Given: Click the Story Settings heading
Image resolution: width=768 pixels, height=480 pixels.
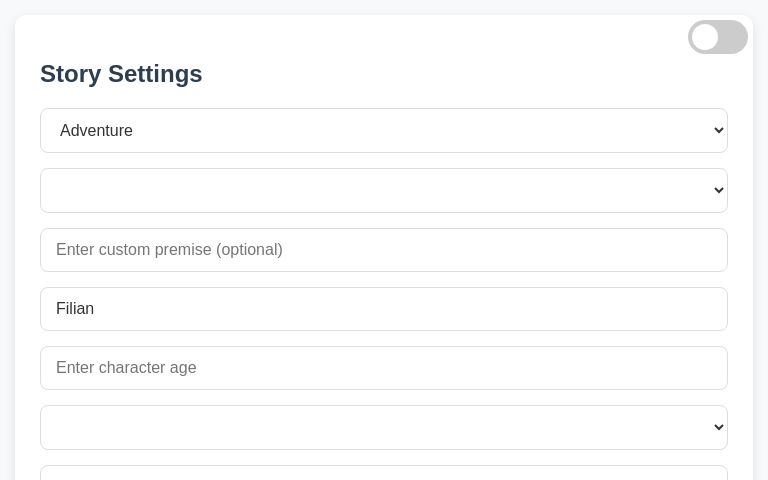Looking at the screenshot, I should (x=121, y=74).
